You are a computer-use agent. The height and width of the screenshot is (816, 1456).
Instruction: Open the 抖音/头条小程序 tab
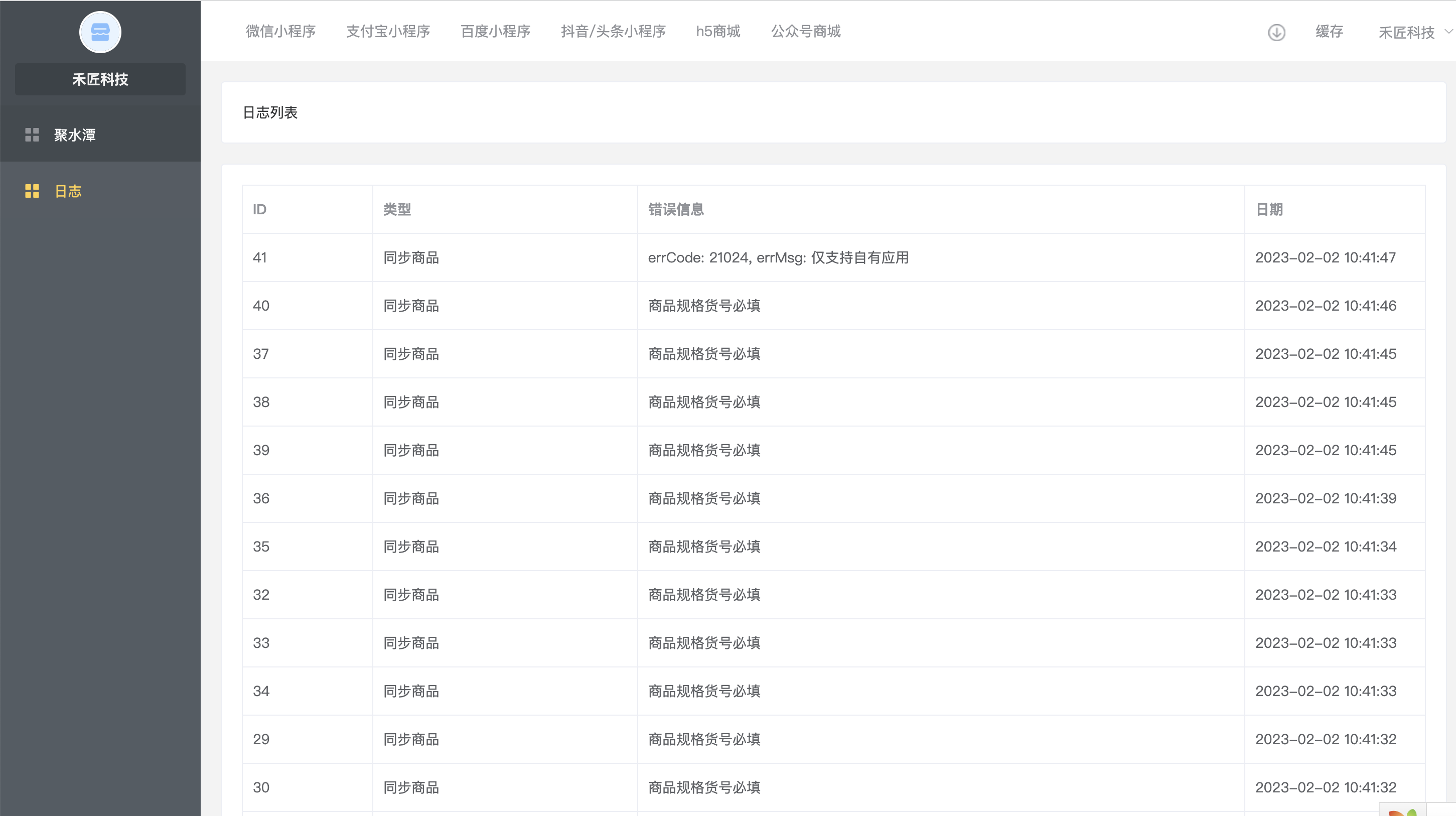coord(613,31)
